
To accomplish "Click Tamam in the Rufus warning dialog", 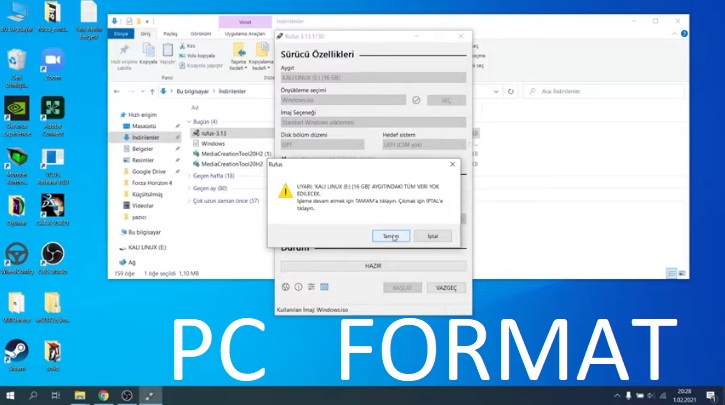I will coord(391,236).
